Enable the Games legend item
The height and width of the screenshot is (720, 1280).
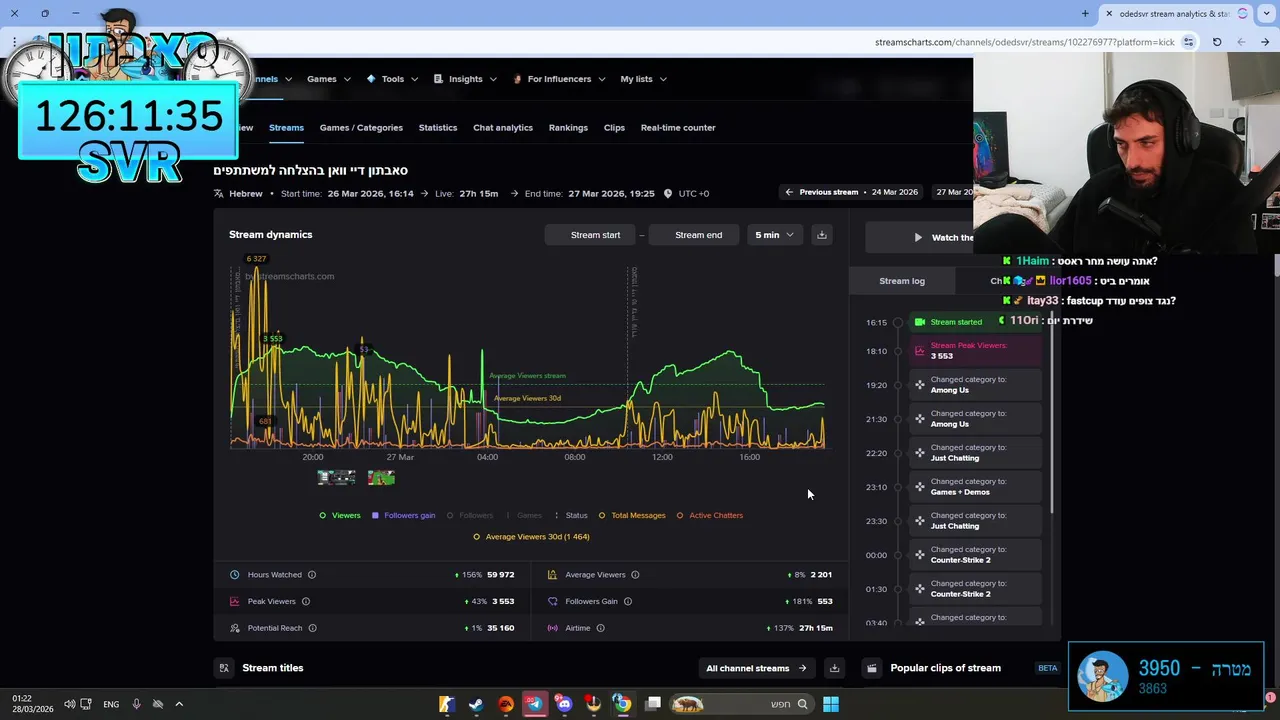524,515
